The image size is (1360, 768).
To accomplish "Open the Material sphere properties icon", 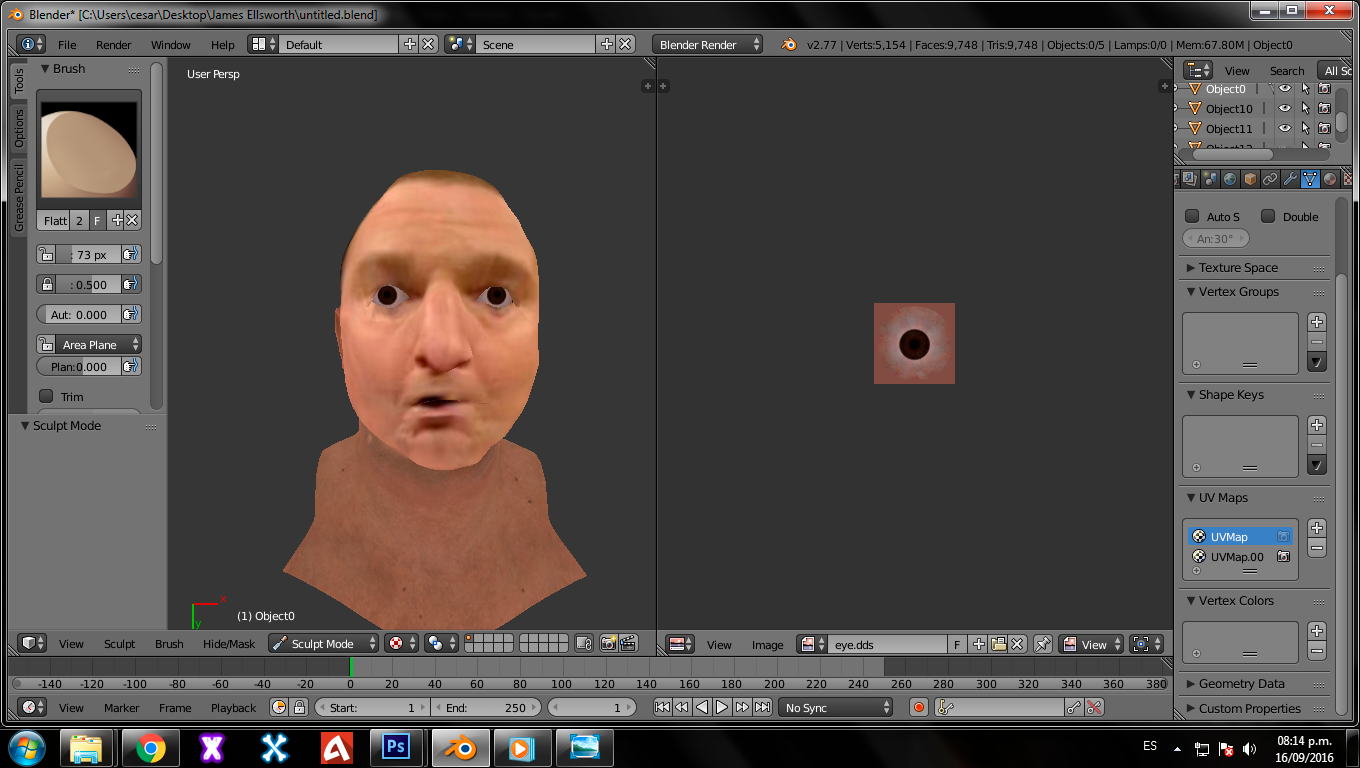I will [1330, 179].
